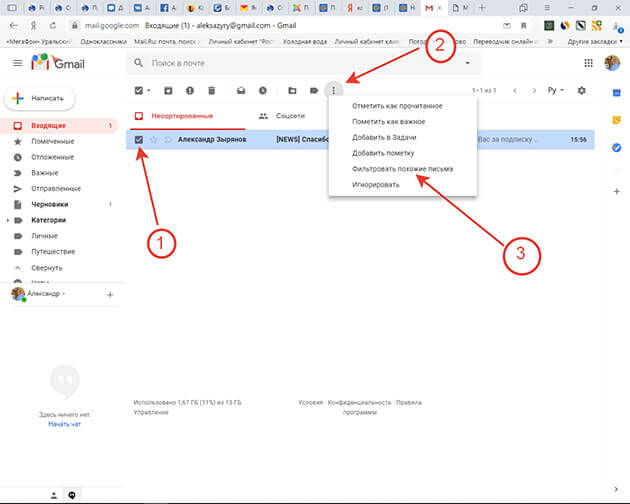Viewport: 630px width, 504px height.
Task: Click the Начать чат link
Action: pyautogui.click(x=63, y=425)
